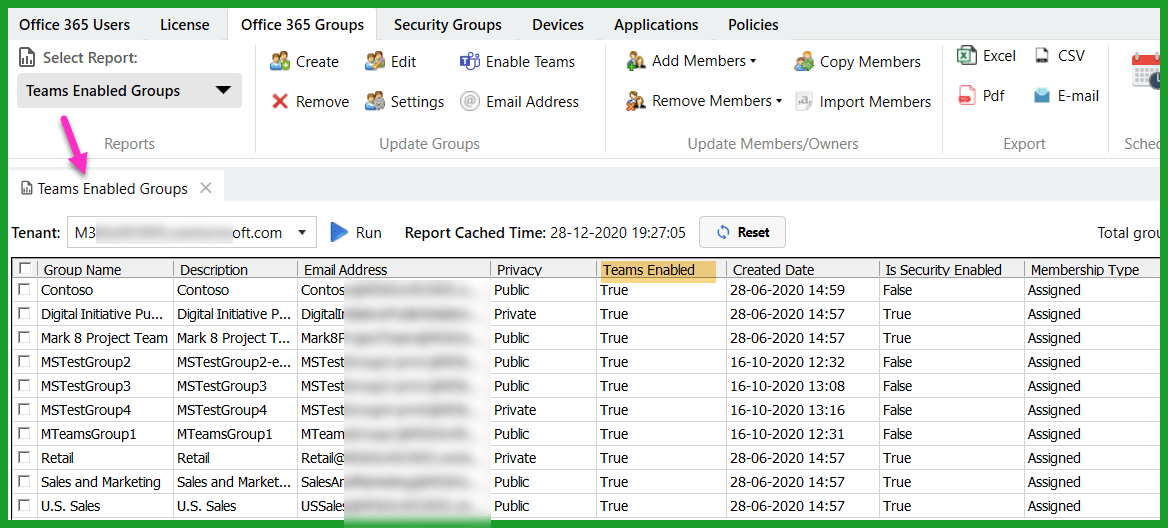The height and width of the screenshot is (528, 1168).
Task: Select the MSTestGroup2 row checkbox
Action: pos(25,361)
